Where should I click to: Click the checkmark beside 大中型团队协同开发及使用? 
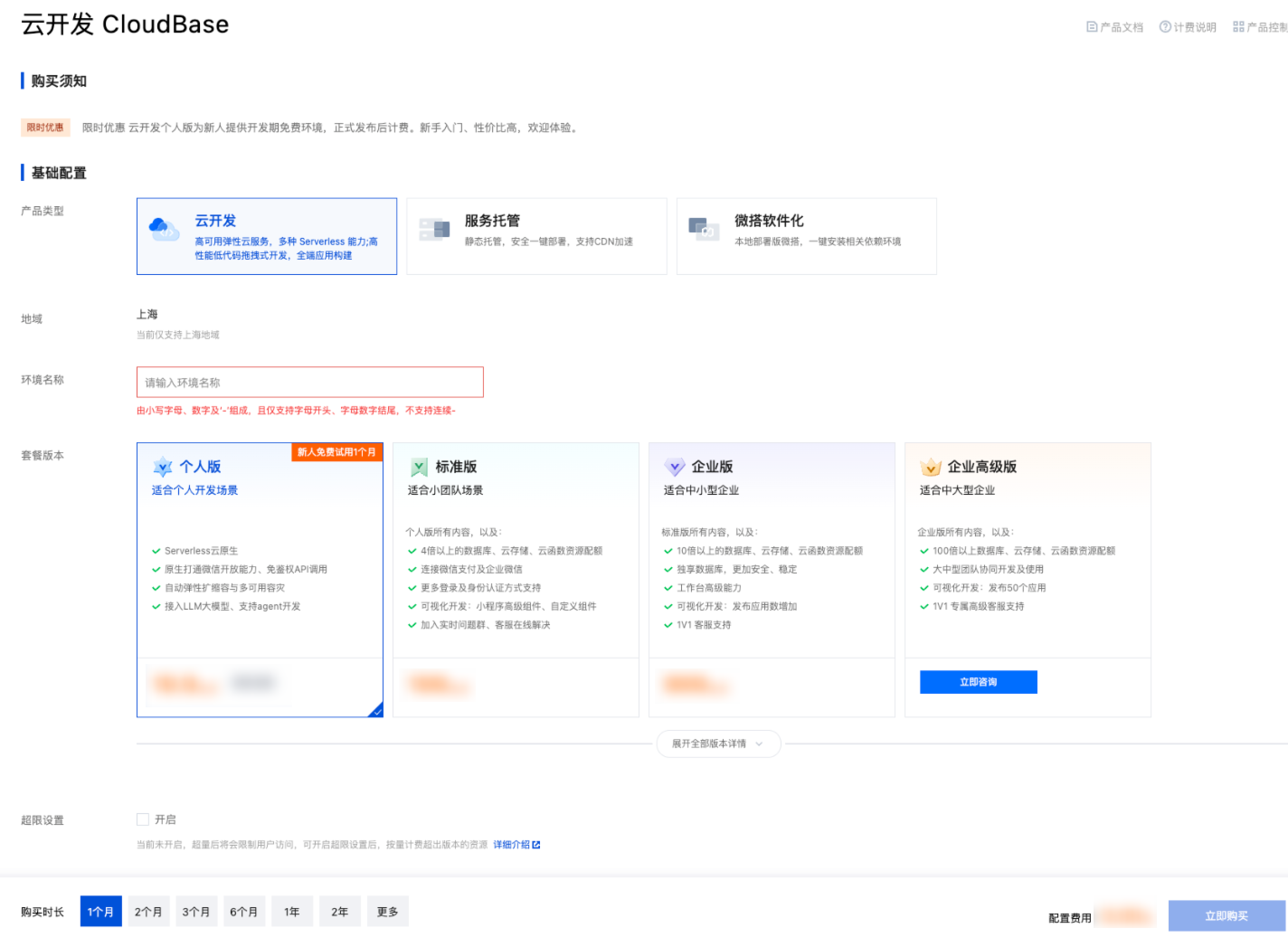[924, 570]
